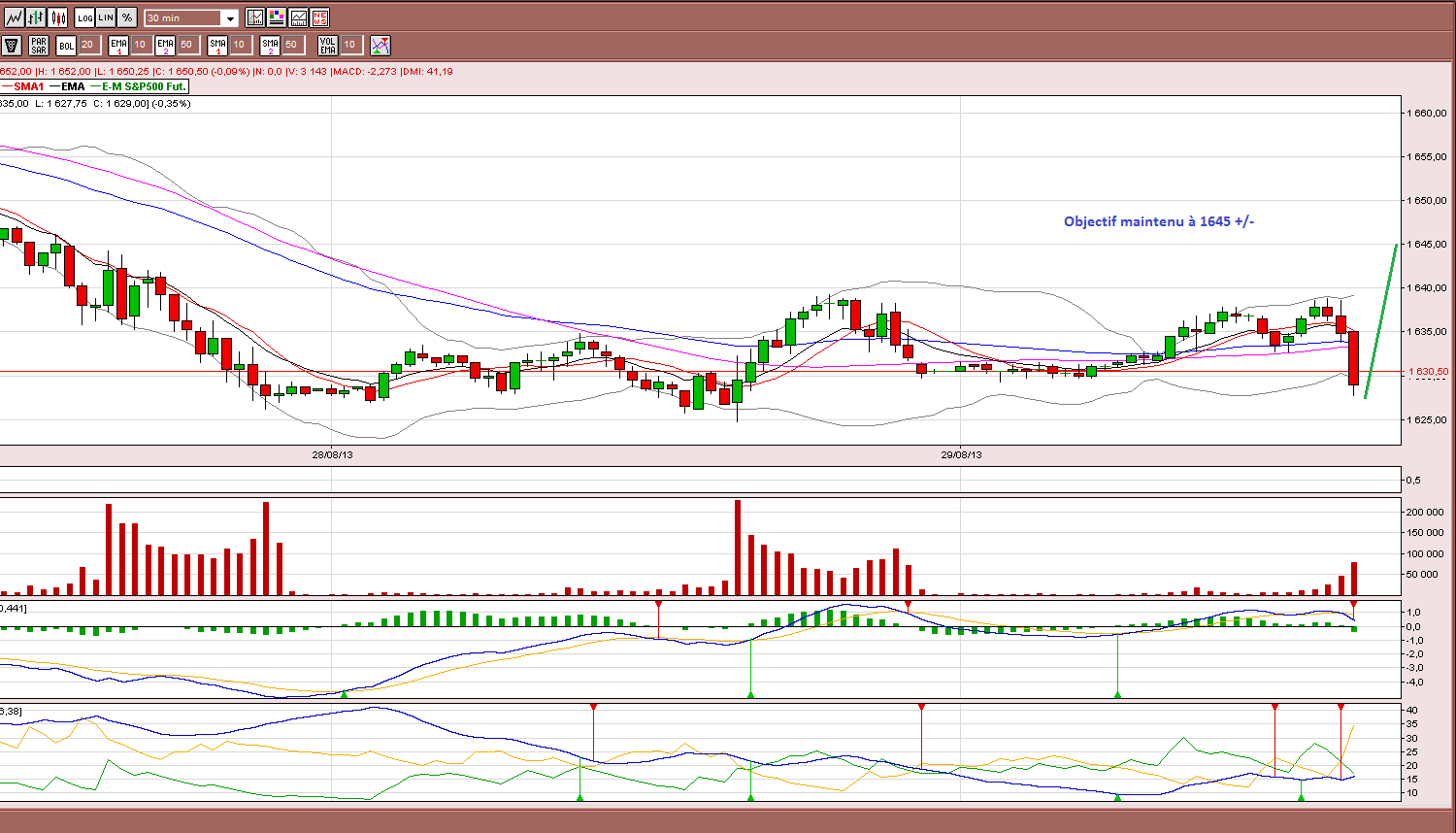Click the 1 645,00 price axis label
Viewport: 1456px width, 833px height.
(x=1428, y=244)
